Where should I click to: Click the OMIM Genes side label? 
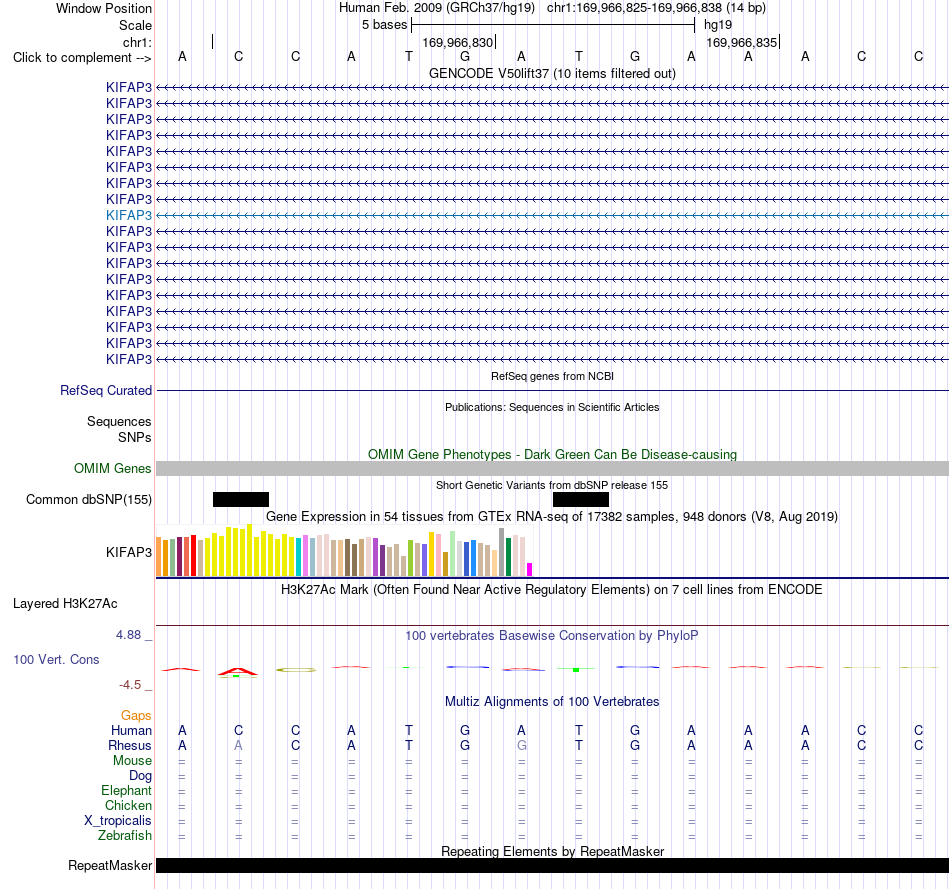[x=112, y=468]
